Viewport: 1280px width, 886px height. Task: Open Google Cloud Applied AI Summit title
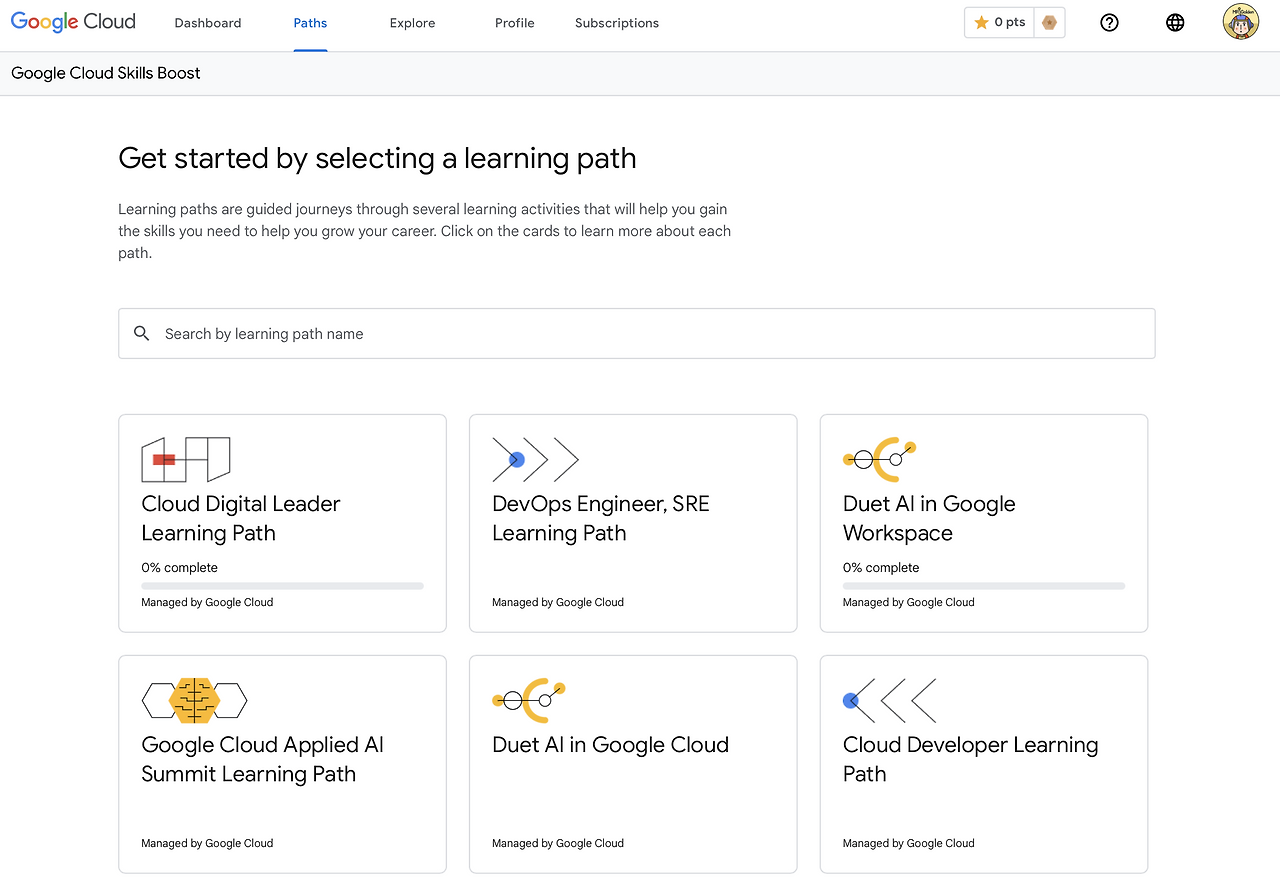point(263,759)
